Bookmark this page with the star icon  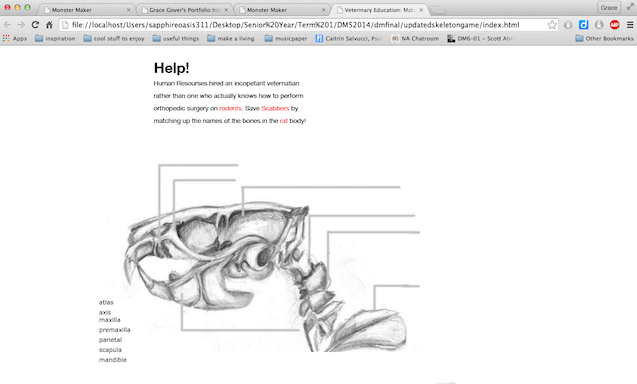pyautogui.click(x=552, y=25)
